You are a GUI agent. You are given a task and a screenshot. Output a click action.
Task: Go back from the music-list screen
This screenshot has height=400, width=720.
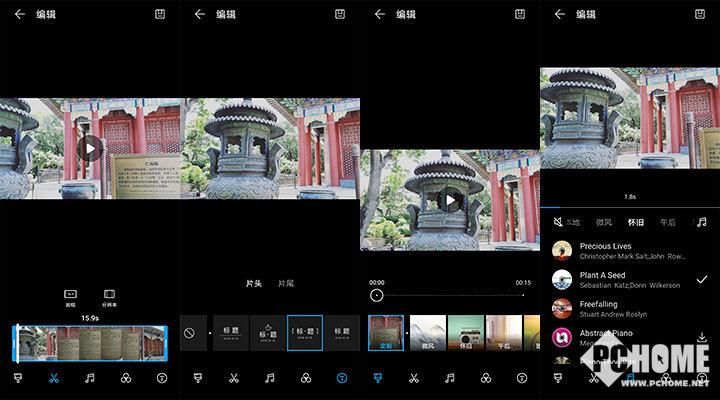click(x=560, y=14)
